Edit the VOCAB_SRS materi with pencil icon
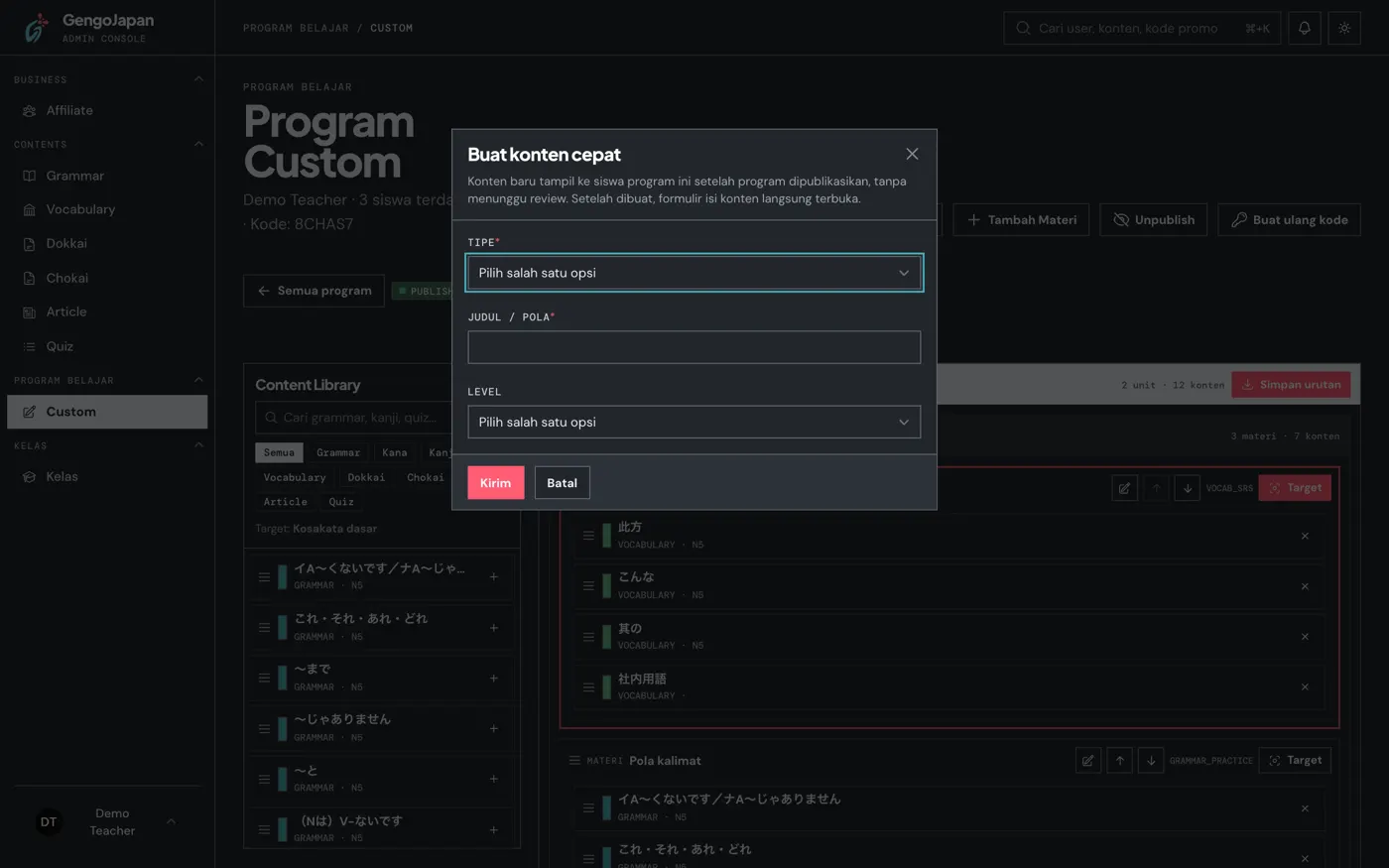Screen dimensions: 1389x868 [x=1124, y=488]
